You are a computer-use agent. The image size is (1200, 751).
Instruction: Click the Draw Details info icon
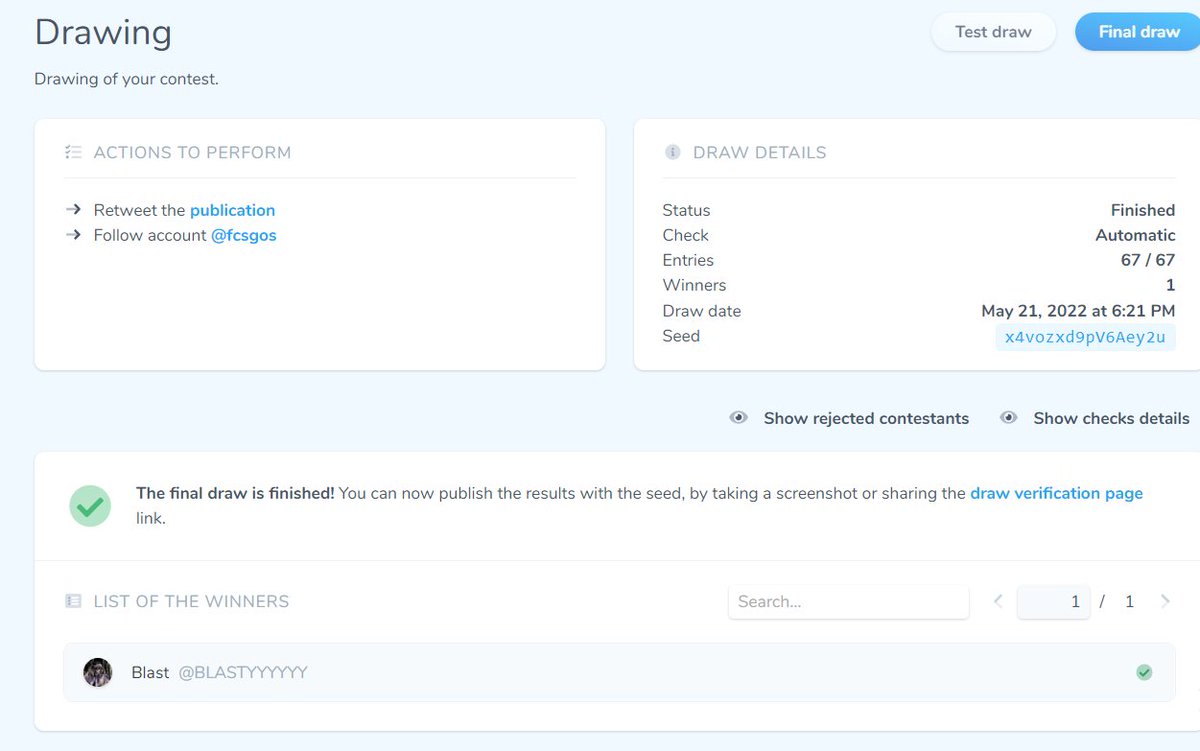[x=672, y=153]
